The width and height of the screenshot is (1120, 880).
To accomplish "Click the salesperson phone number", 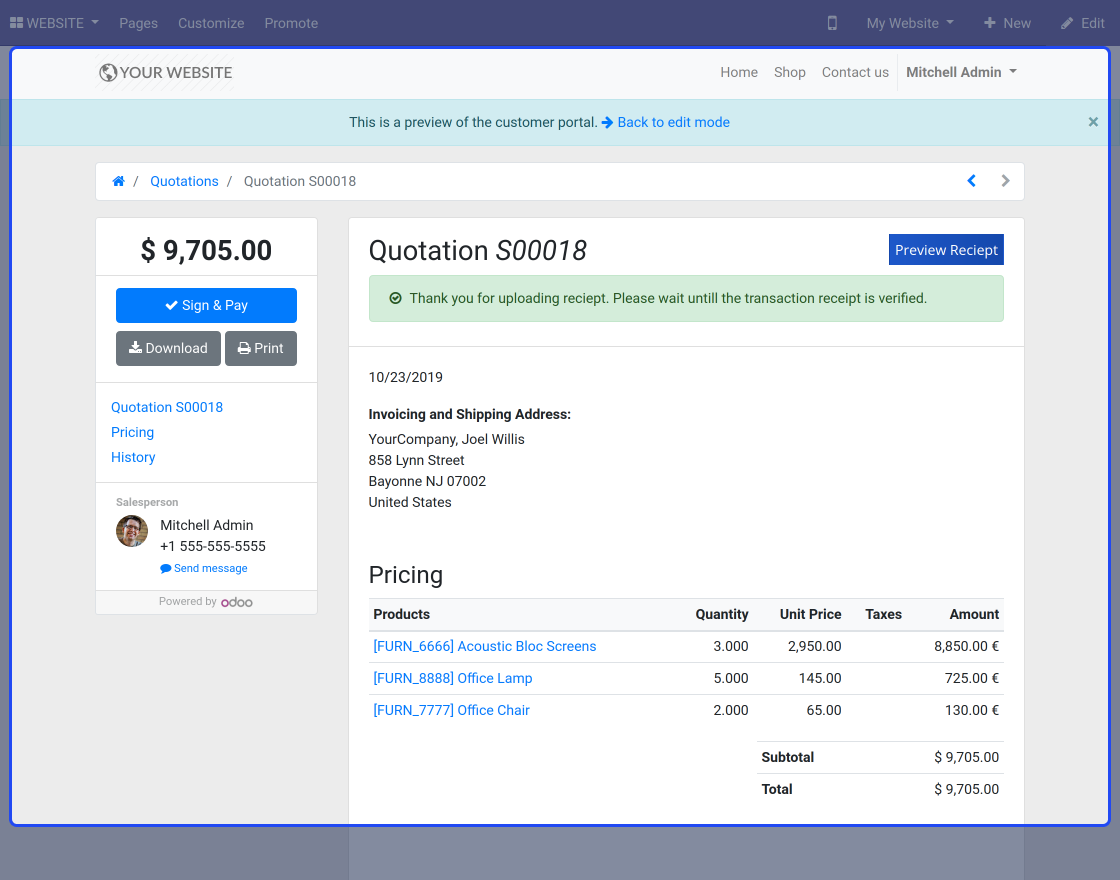I will [x=213, y=546].
